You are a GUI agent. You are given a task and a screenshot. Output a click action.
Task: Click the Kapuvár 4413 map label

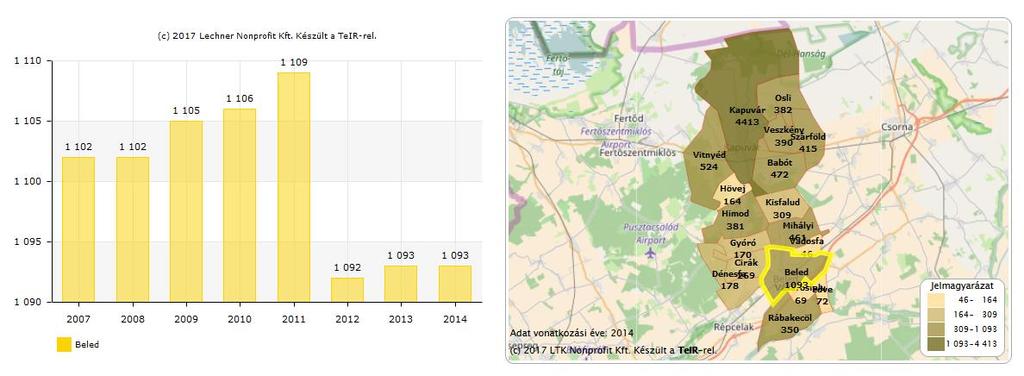click(x=746, y=116)
